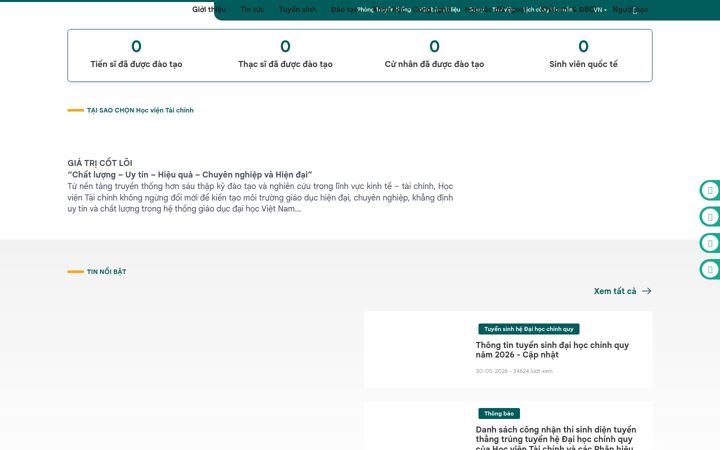Open the Giới thiệu menu item

[x=208, y=9]
